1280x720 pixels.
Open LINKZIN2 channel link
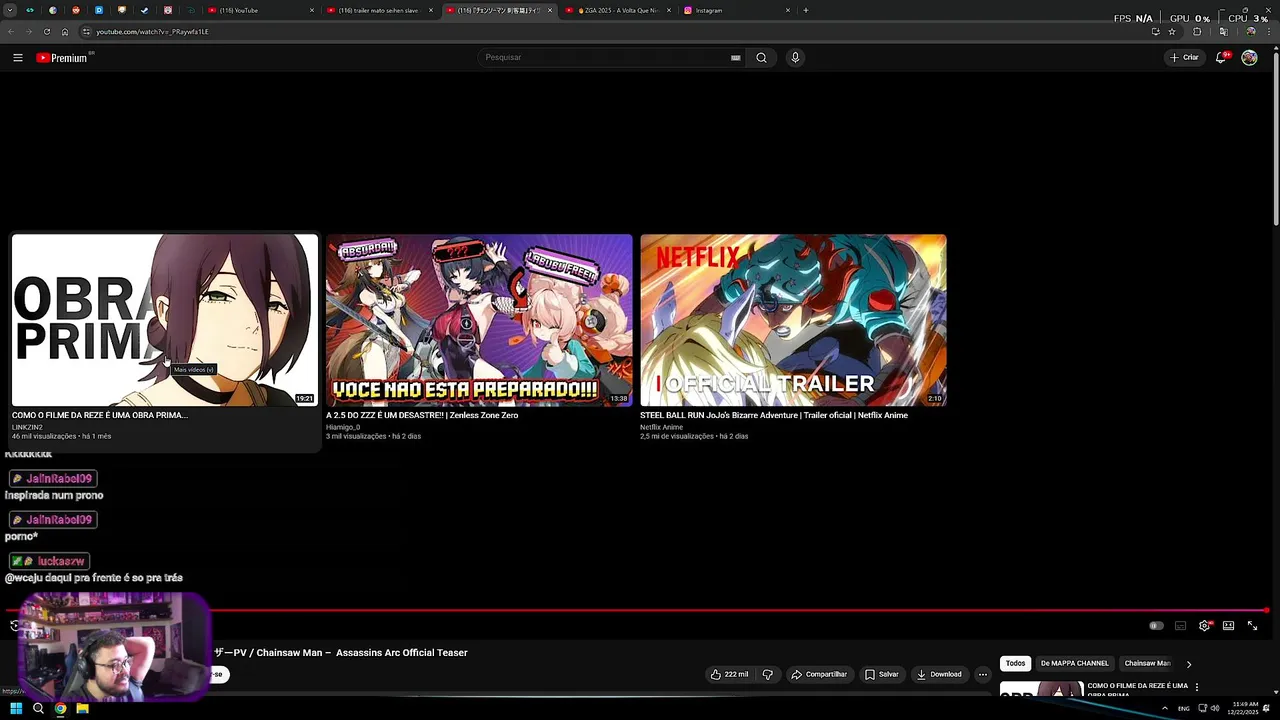point(27,427)
